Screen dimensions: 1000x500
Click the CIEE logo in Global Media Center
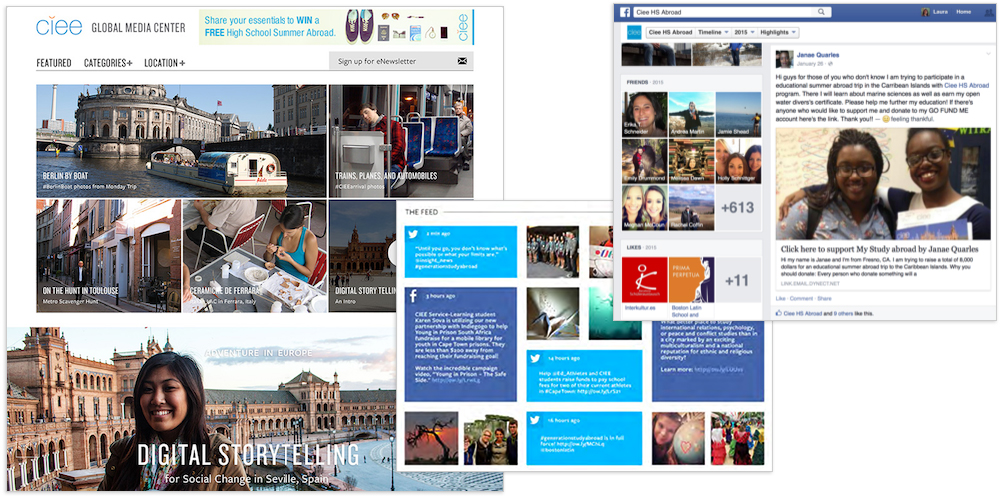(59, 26)
